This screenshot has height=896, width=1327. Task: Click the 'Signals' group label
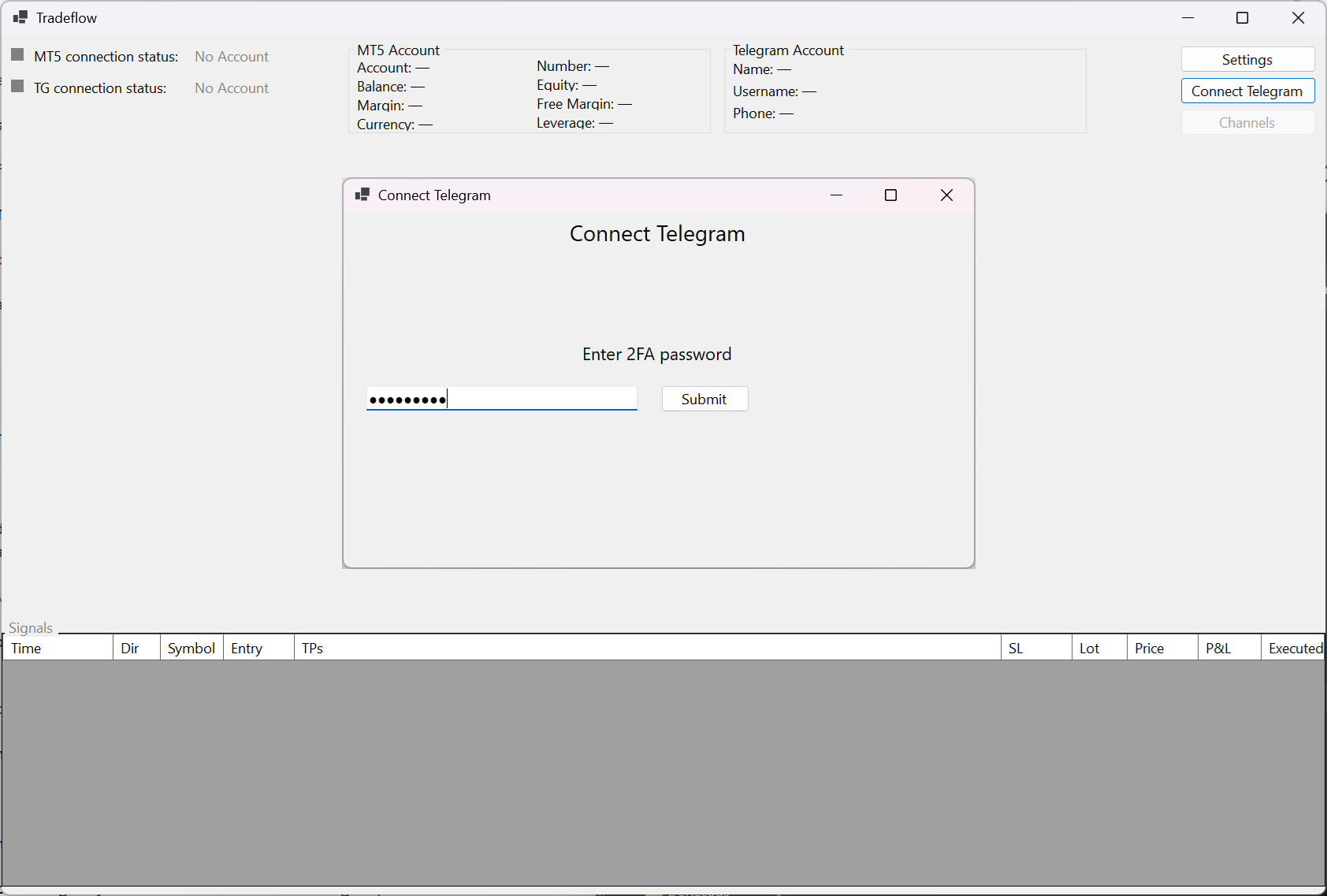[31, 628]
